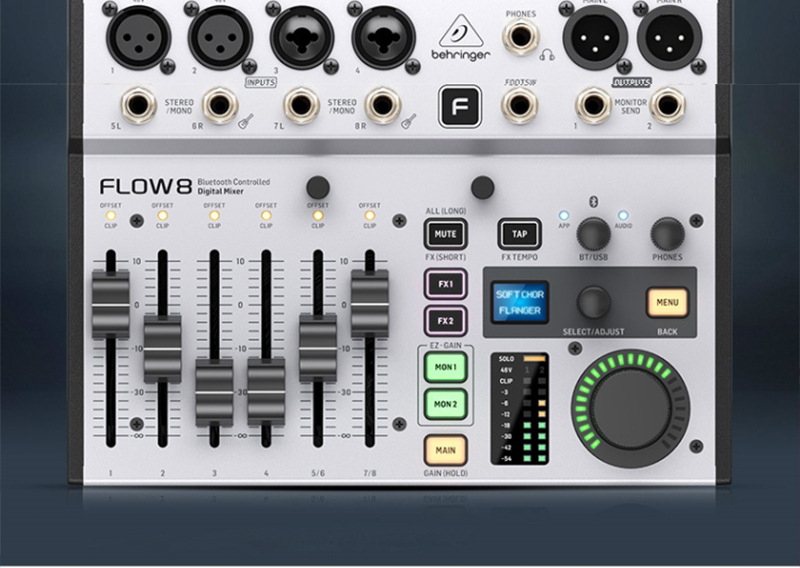Click the channel 3 OFFSET/CLIP LED
800x568 pixels.
214,215
